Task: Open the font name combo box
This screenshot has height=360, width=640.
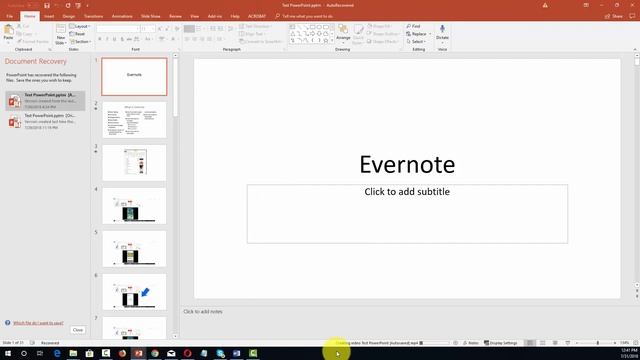Action: (118, 29)
